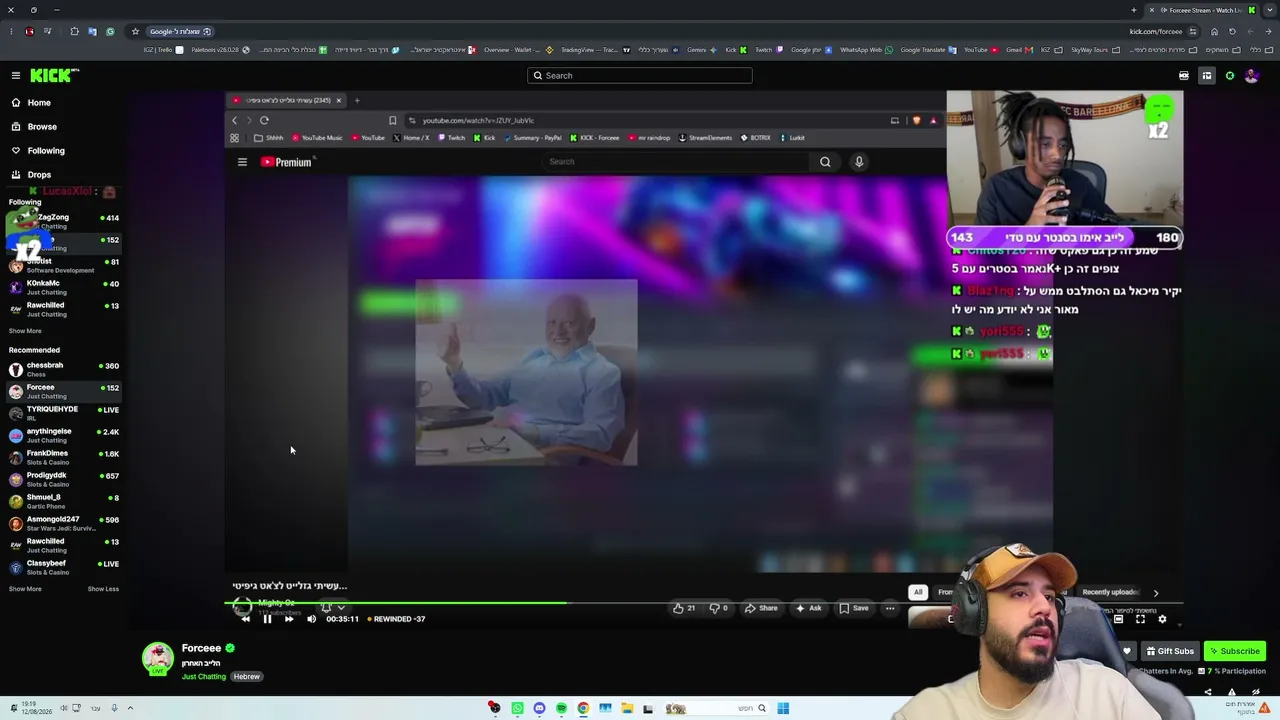Open Browse in Kick sidebar

point(33,127)
